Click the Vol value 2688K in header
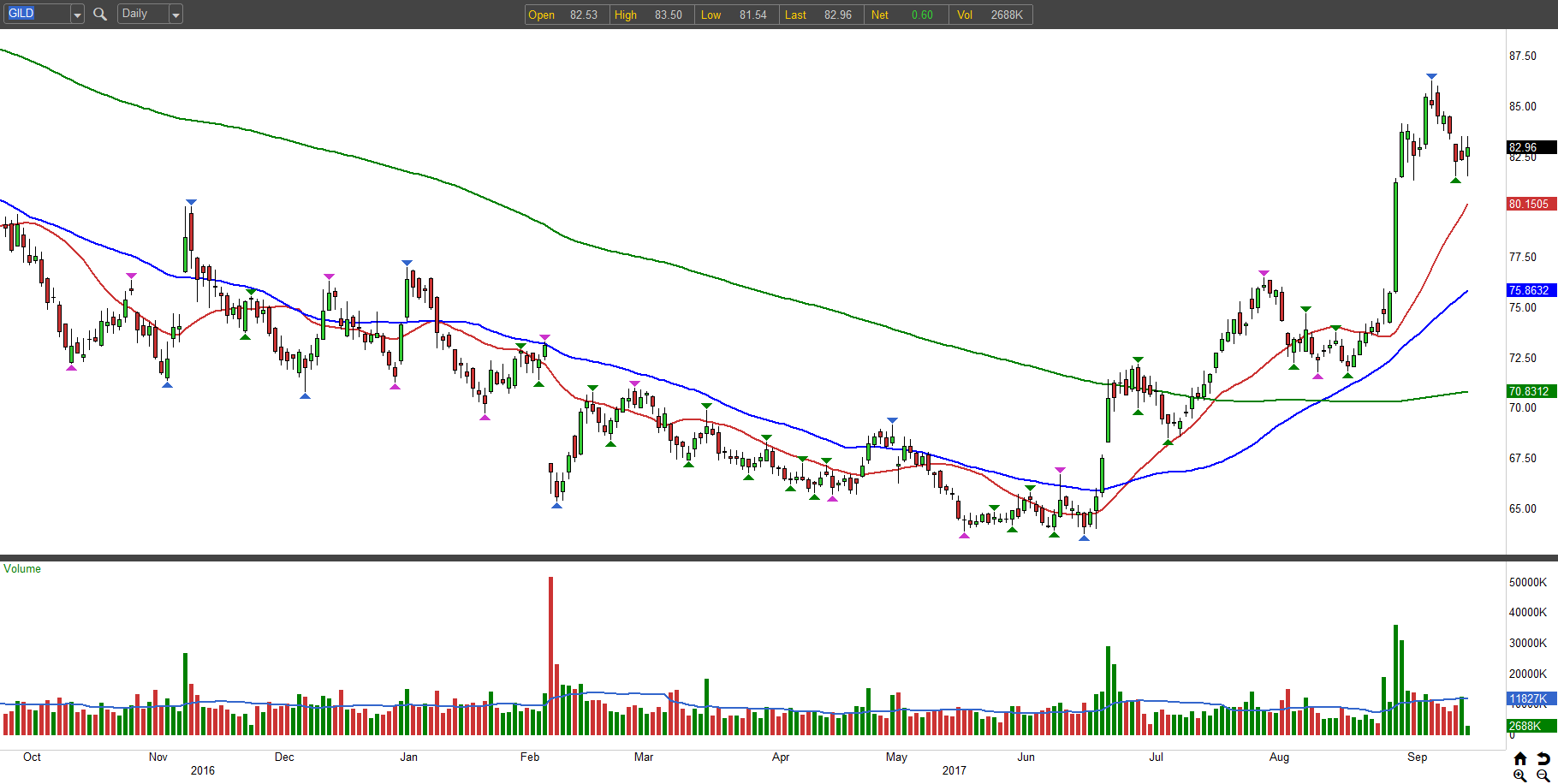 (x=1007, y=15)
